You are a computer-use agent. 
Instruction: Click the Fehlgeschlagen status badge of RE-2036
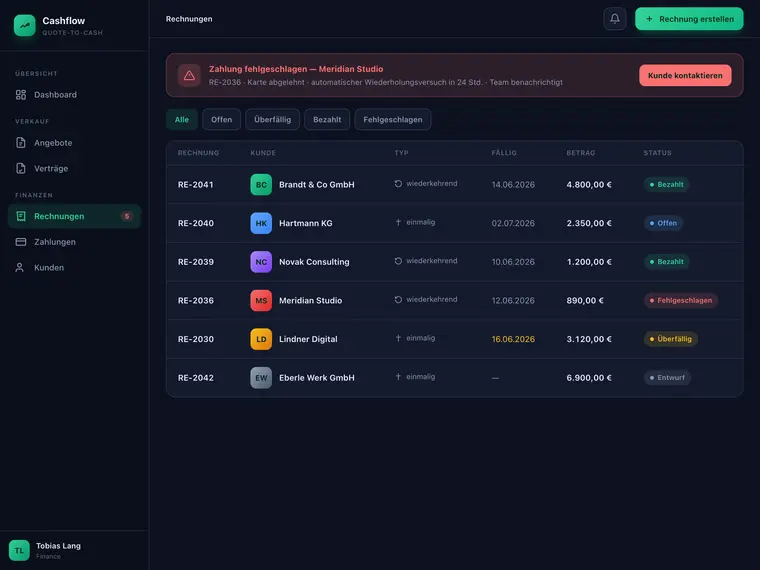pyautogui.click(x=681, y=301)
